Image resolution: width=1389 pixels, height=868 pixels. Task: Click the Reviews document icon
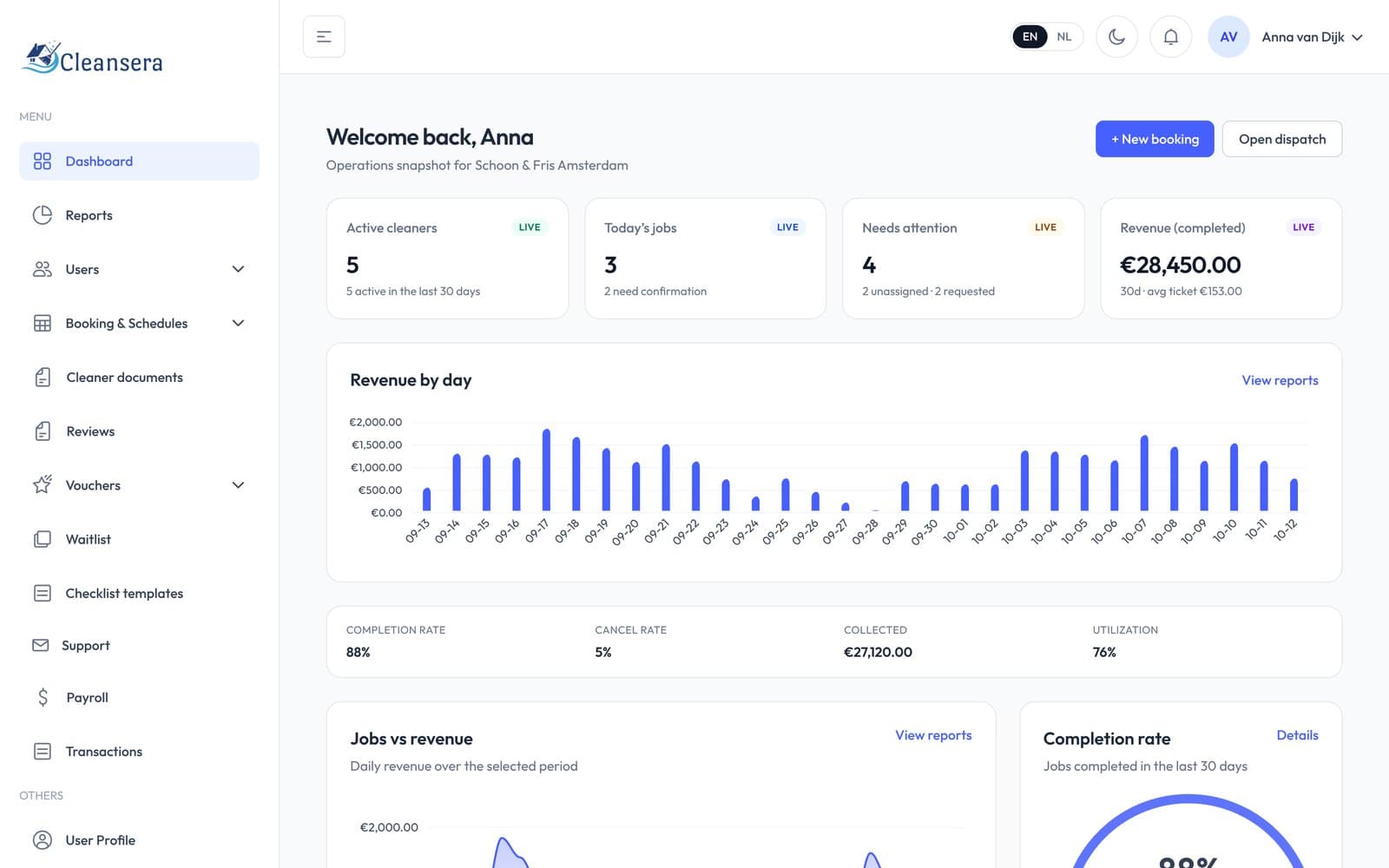(43, 431)
